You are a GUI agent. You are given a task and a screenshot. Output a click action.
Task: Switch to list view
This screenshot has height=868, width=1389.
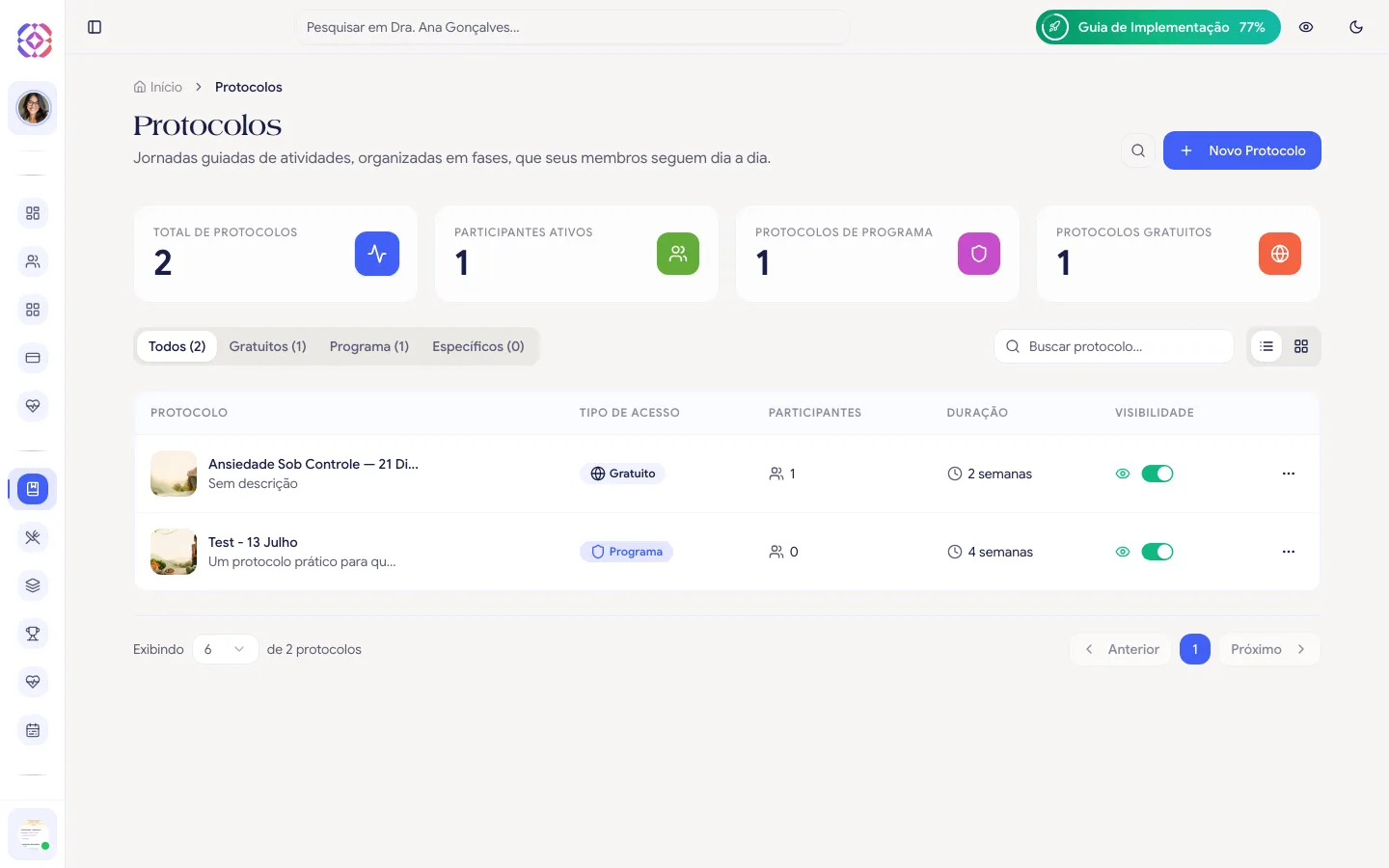pyautogui.click(x=1266, y=346)
